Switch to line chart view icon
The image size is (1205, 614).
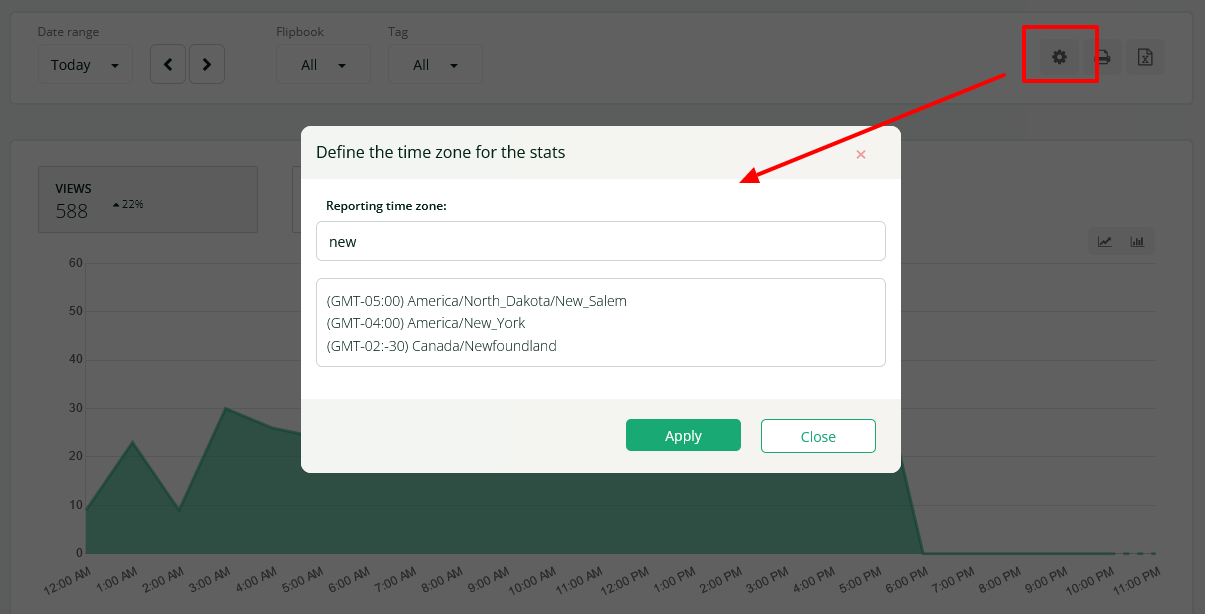(x=1105, y=241)
